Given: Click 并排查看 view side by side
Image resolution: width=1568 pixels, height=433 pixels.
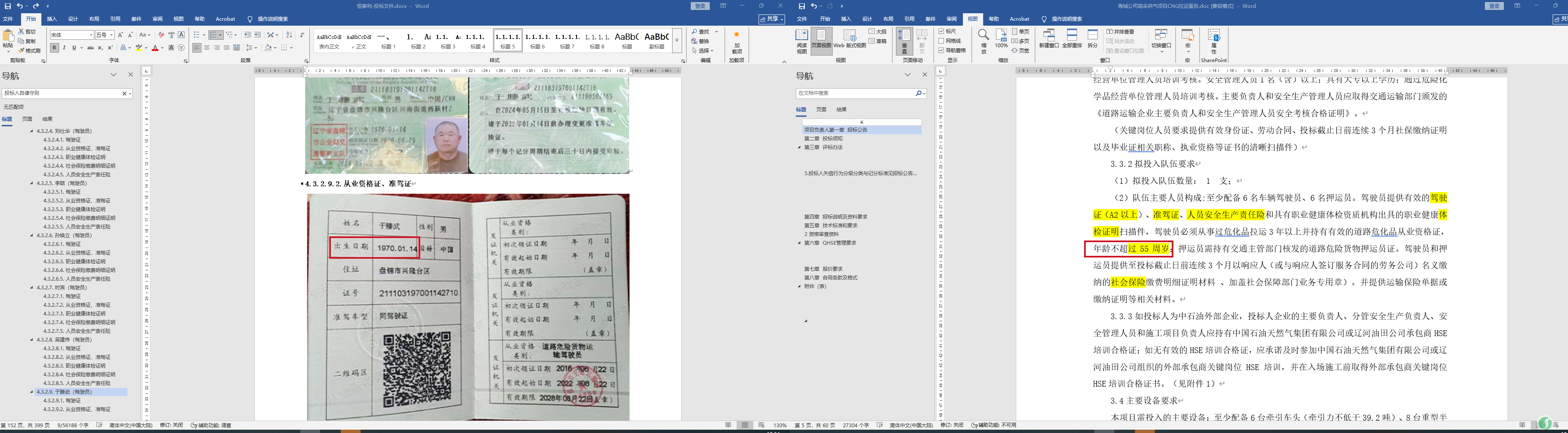Looking at the screenshot, I should tap(1120, 31).
